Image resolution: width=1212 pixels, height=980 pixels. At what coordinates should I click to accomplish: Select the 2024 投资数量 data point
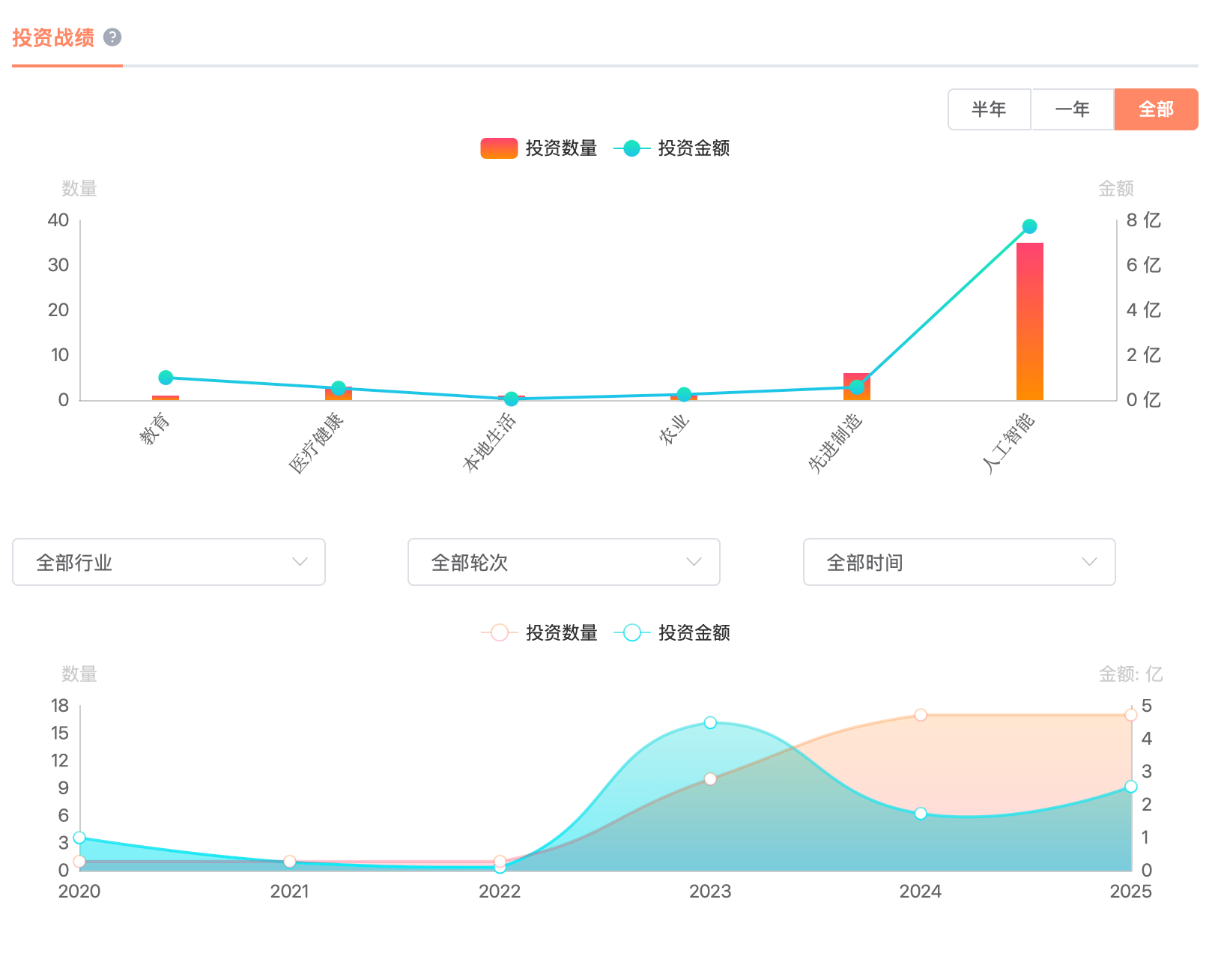coord(921,716)
